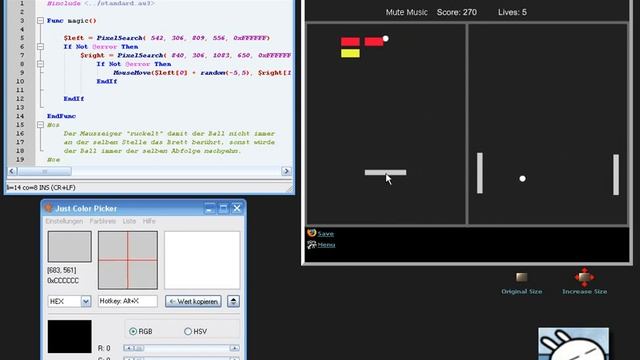Click the left pong paddle
This screenshot has height=360, width=640.
click(480, 173)
